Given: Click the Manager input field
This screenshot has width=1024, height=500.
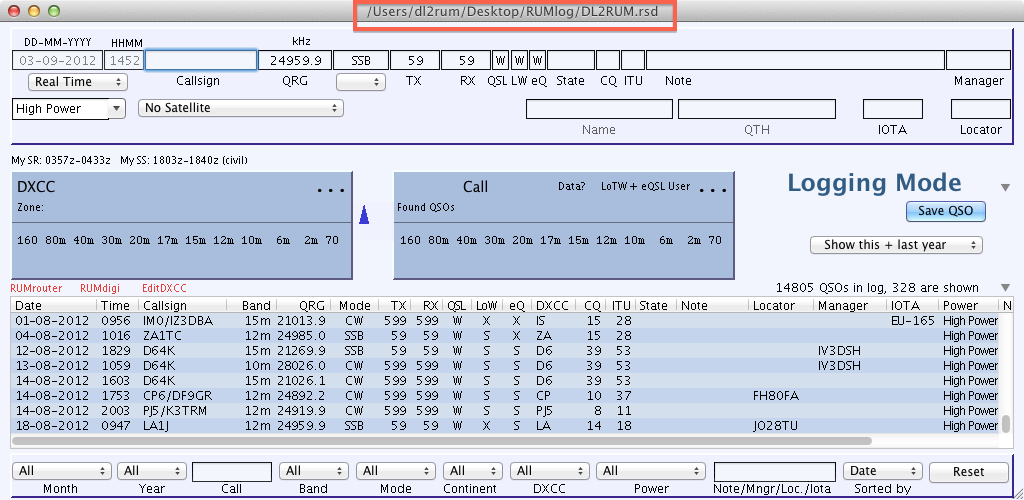Looking at the screenshot, I should [x=978, y=60].
